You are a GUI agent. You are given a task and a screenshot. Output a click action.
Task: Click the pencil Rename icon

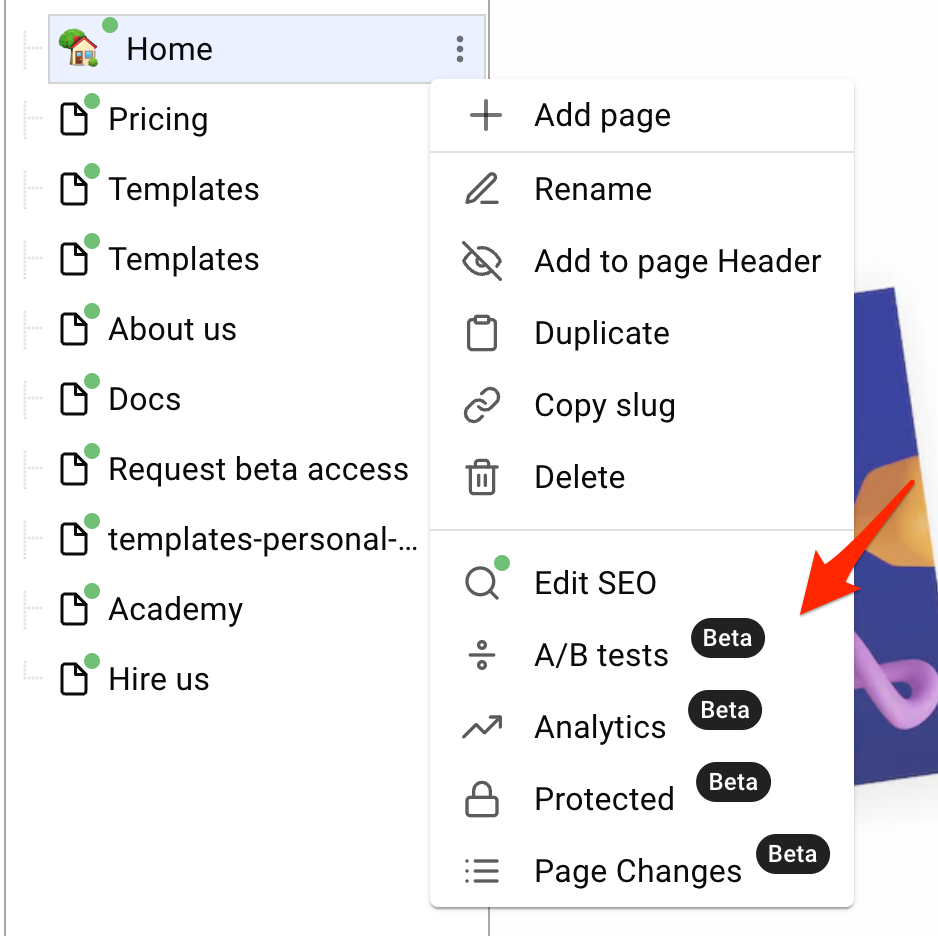482,189
